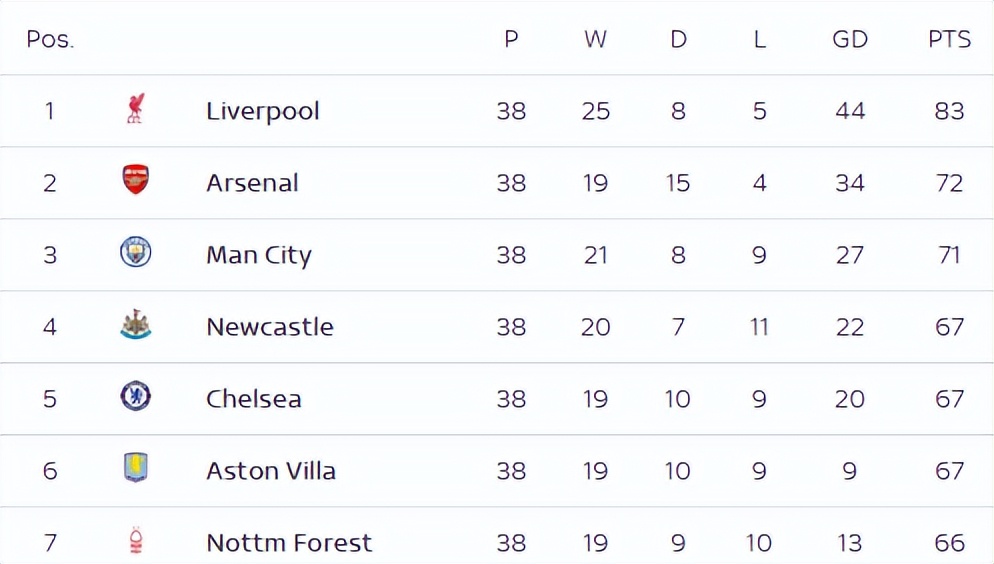
Task: Click Liverpool's 83 points value
Action: pos(949,110)
